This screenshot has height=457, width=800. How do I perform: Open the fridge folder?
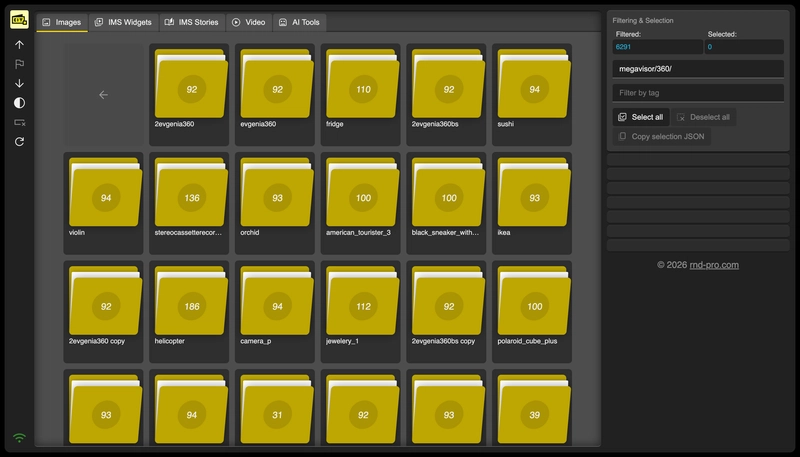361,95
